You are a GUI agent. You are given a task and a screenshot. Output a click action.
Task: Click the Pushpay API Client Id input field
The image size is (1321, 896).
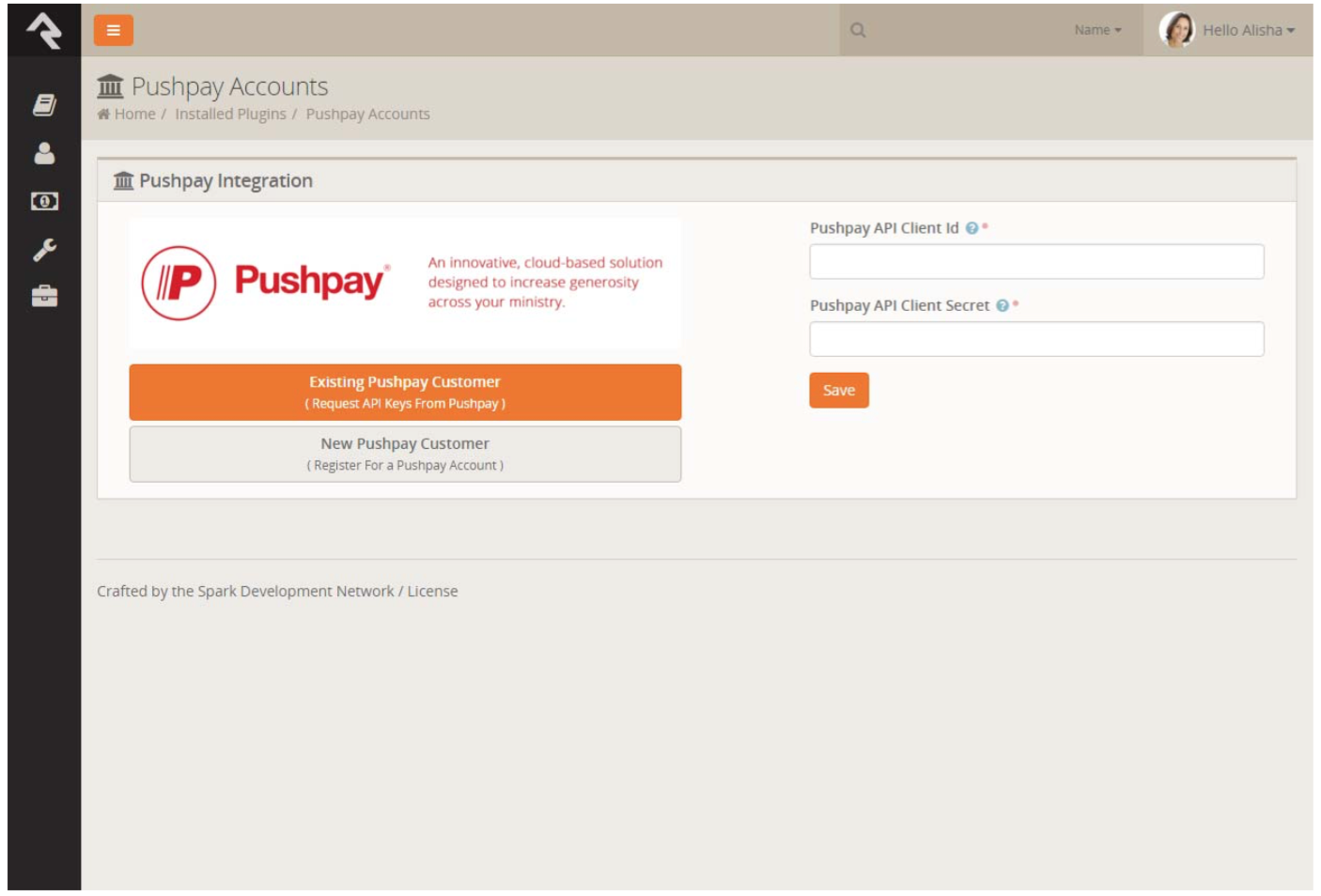(x=1037, y=260)
